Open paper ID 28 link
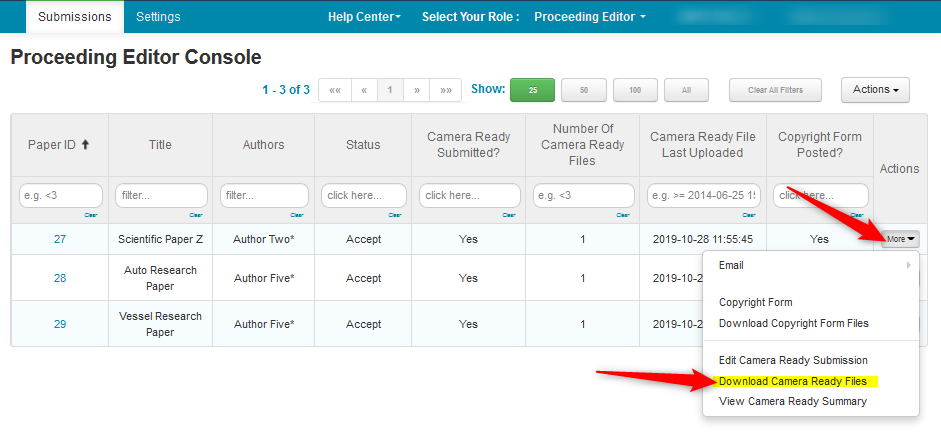Image resolution: width=941 pixels, height=434 pixels. pyautogui.click(x=60, y=278)
